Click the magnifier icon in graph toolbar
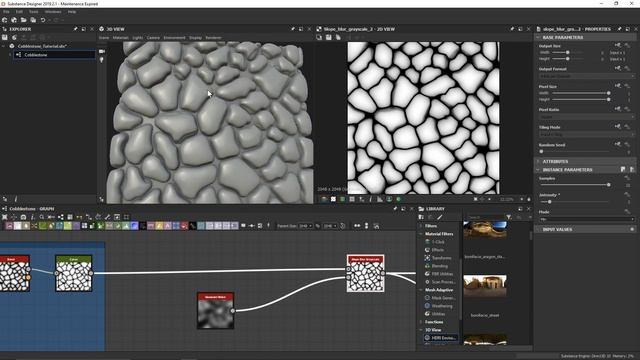 tap(42, 217)
